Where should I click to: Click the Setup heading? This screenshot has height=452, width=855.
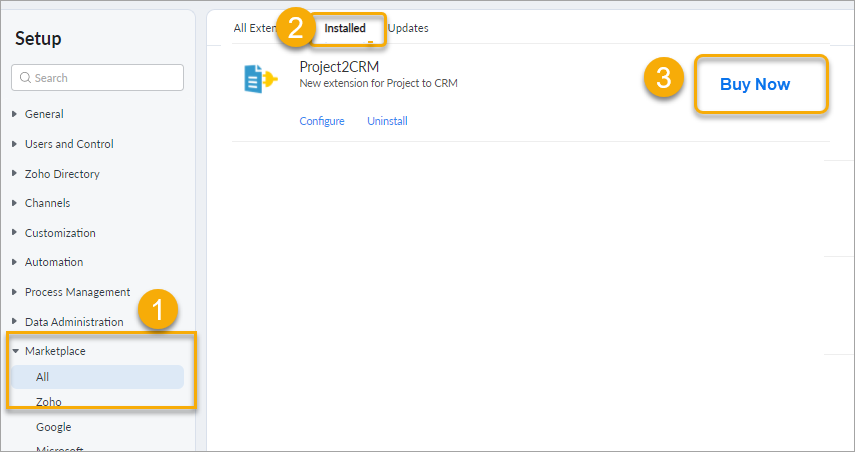38,39
